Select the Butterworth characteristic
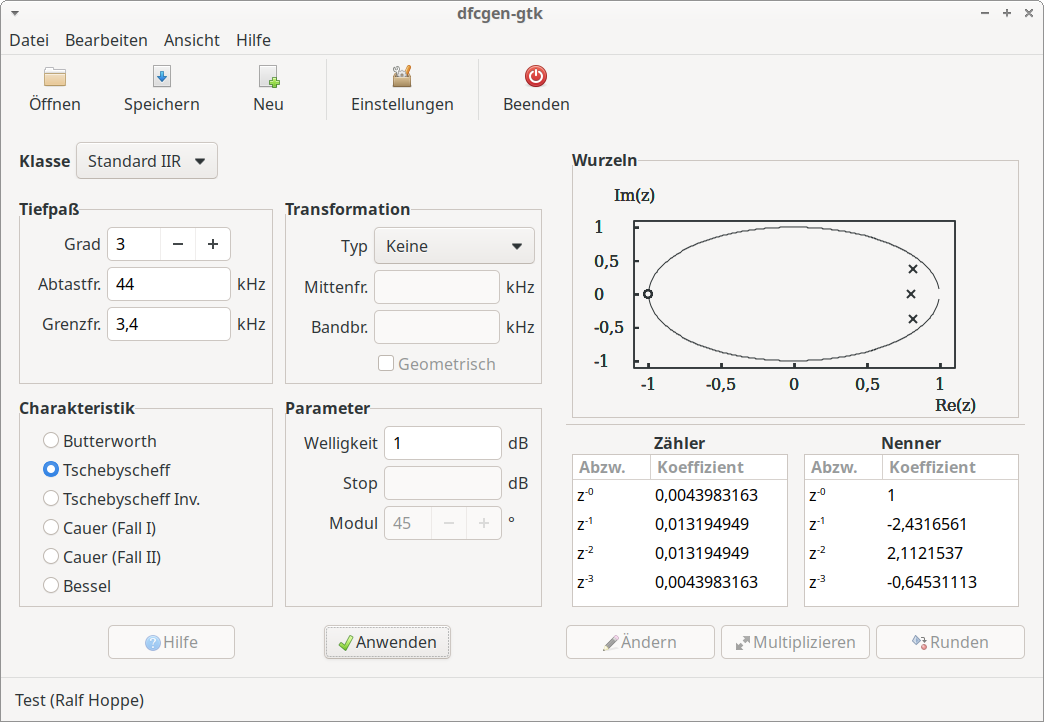The width and height of the screenshot is (1044, 722). pos(51,441)
